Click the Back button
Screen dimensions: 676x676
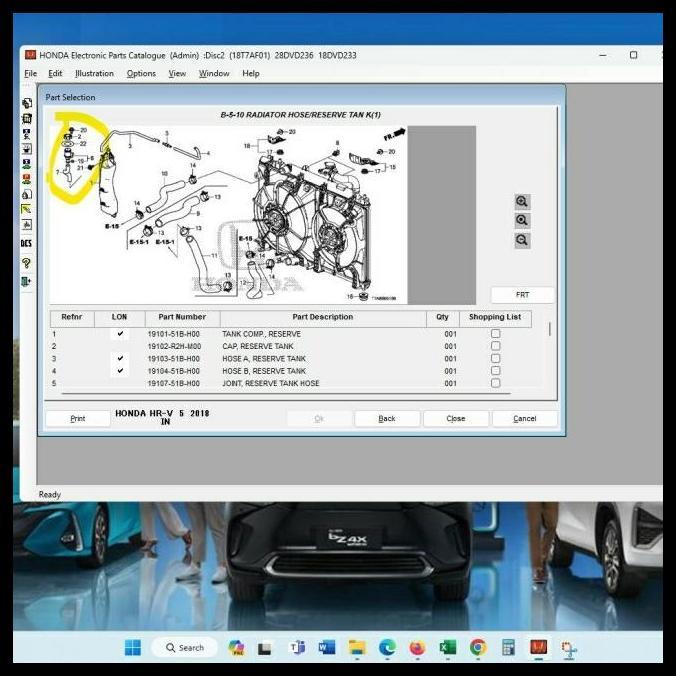tap(387, 419)
